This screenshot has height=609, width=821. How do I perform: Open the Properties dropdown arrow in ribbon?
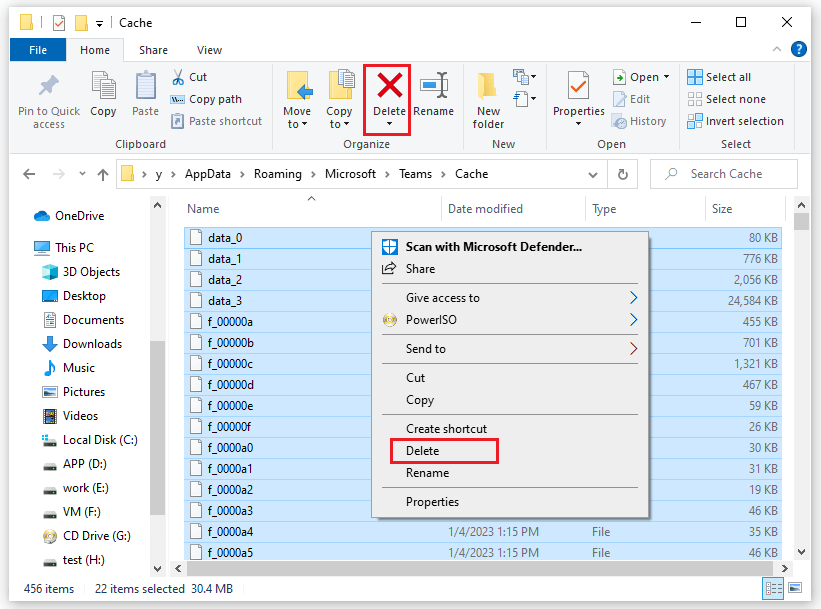click(x=578, y=124)
